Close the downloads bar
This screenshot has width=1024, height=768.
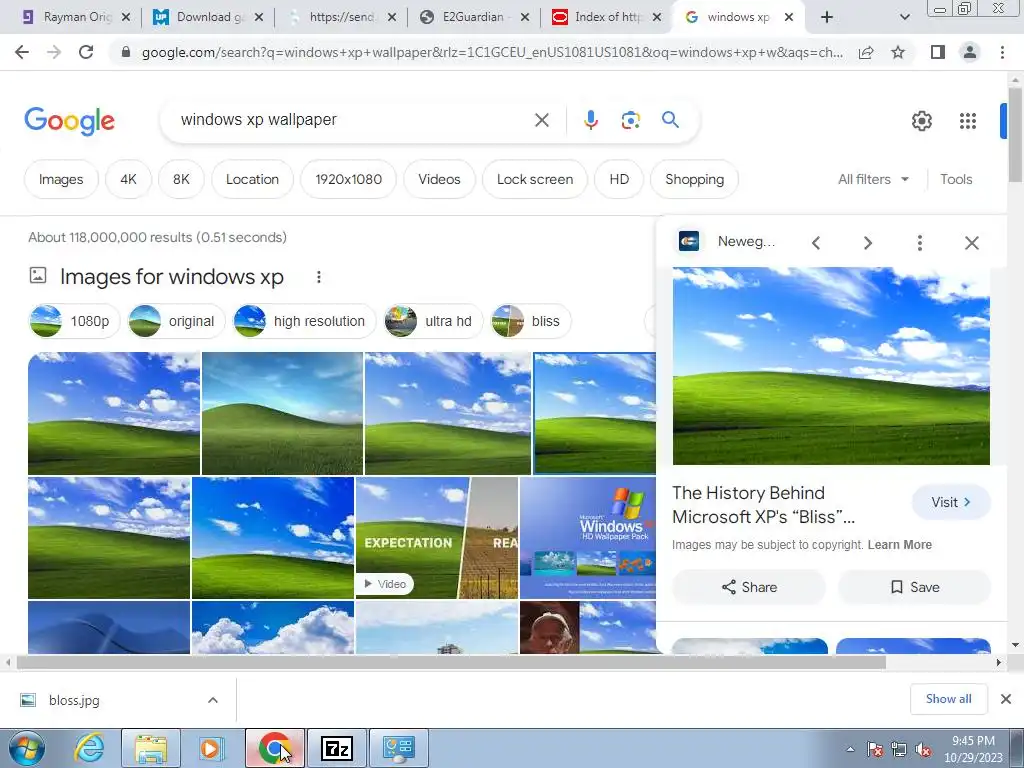pyautogui.click(x=1006, y=699)
